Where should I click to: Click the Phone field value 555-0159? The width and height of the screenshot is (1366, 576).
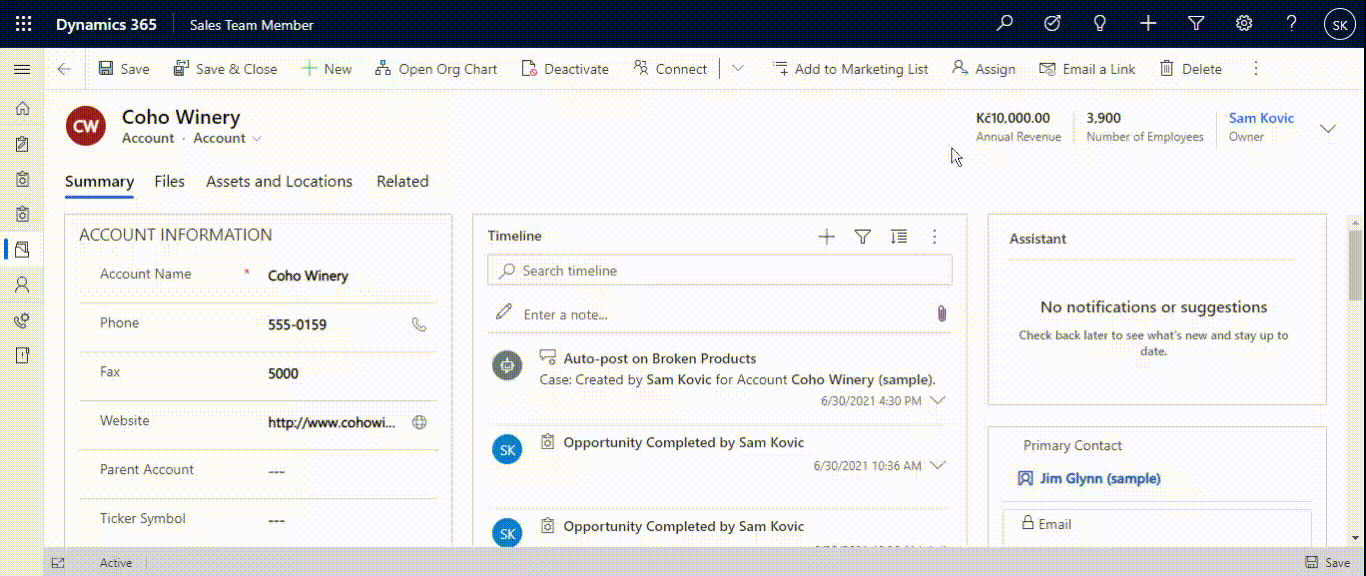297,325
